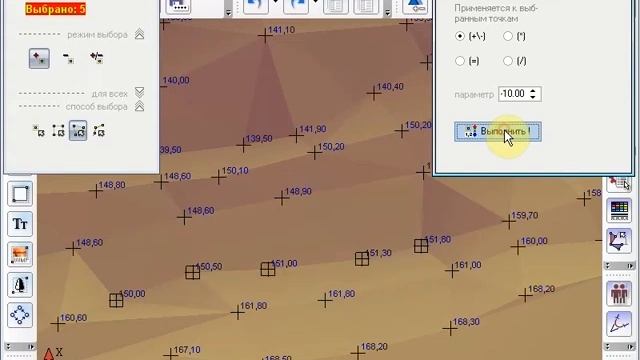Click the survey point cross labeled 159,70
The image size is (640, 360).
[x=509, y=222]
